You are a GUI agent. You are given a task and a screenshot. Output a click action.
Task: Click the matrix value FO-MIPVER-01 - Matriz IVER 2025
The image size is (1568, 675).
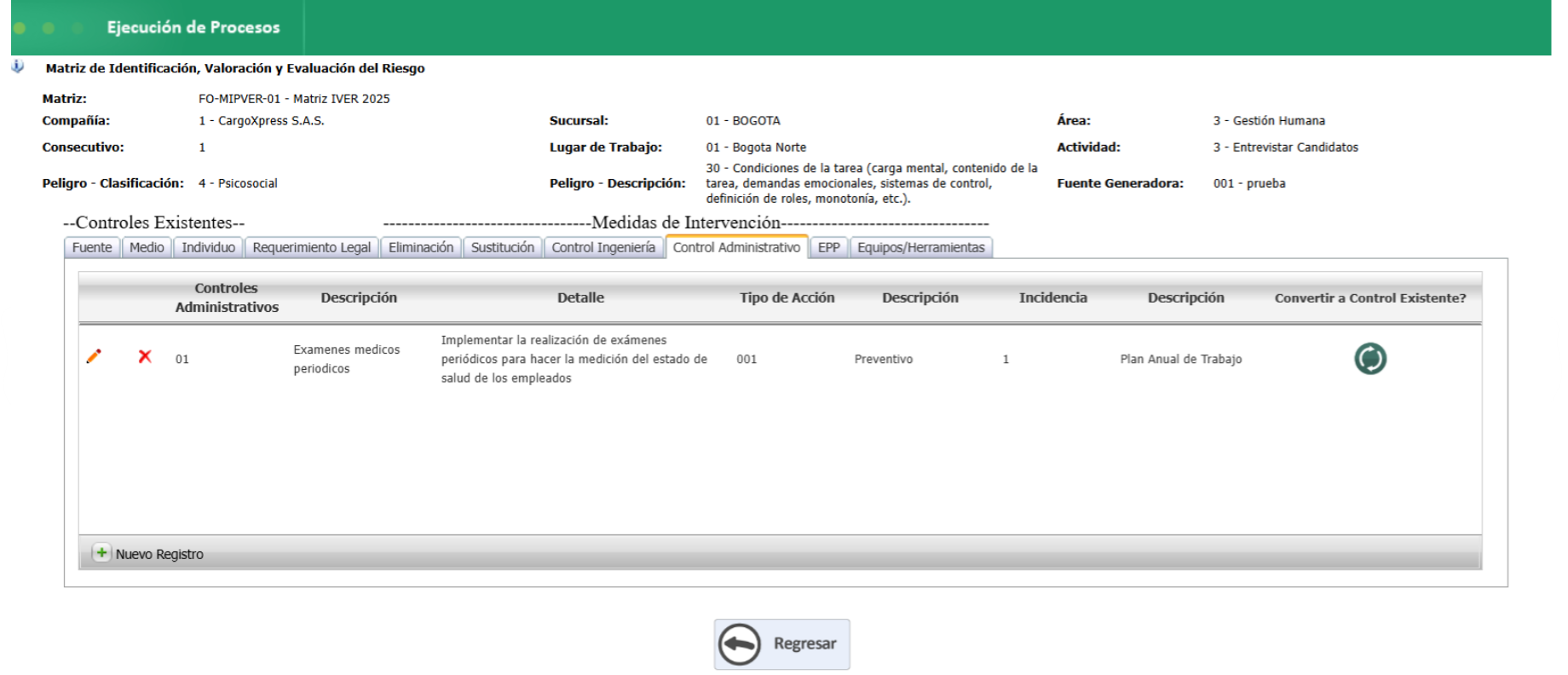294,99
